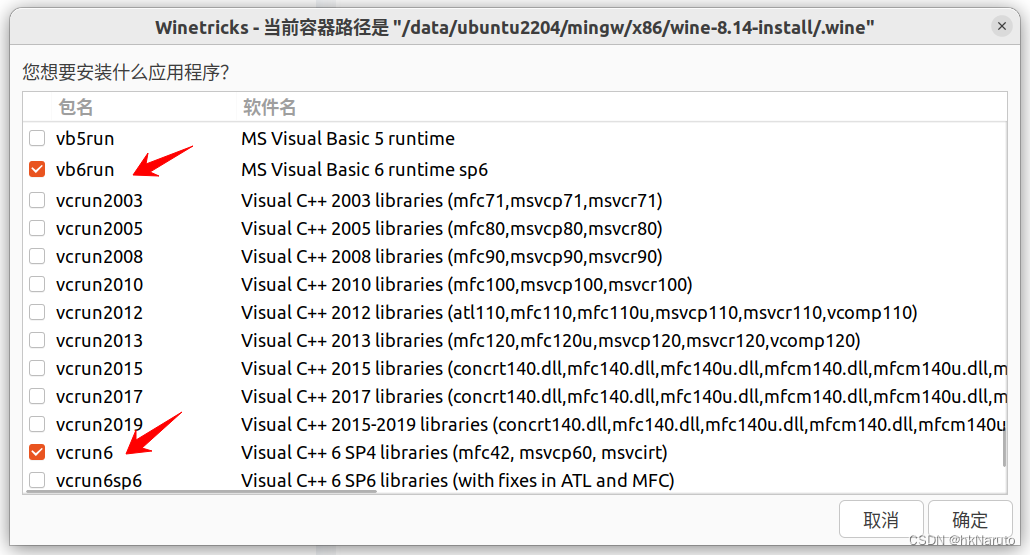
Task: Tick the vcrun2013 checkbox
Action: [x=37, y=340]
